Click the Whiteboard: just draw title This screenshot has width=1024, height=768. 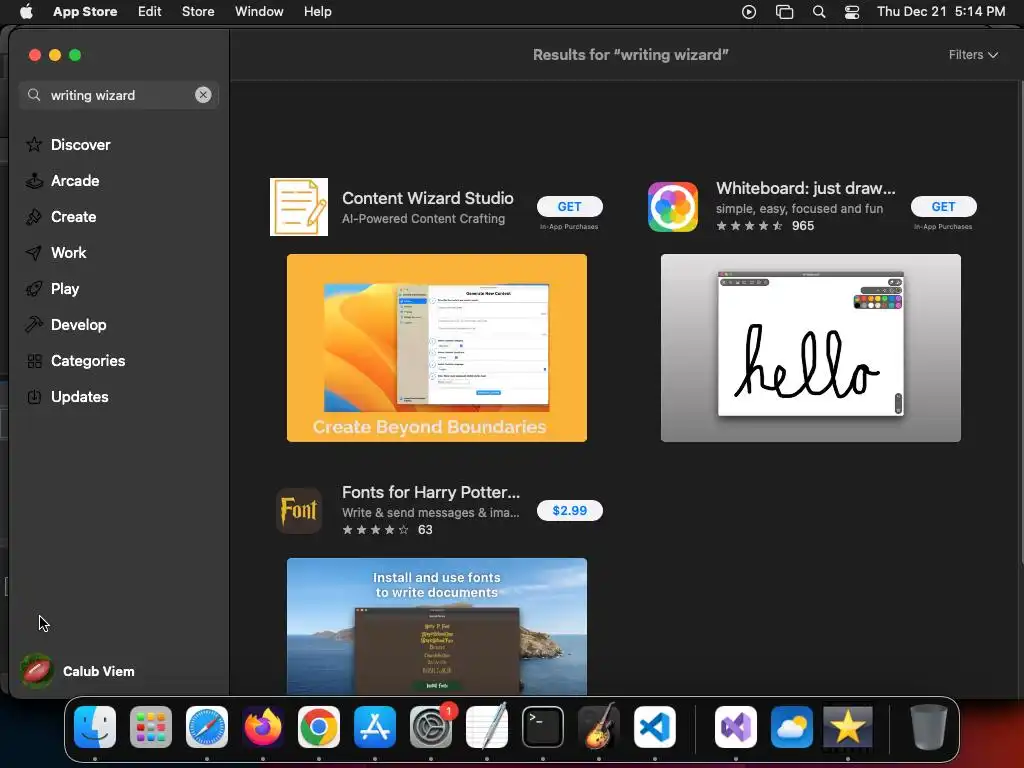805,188
